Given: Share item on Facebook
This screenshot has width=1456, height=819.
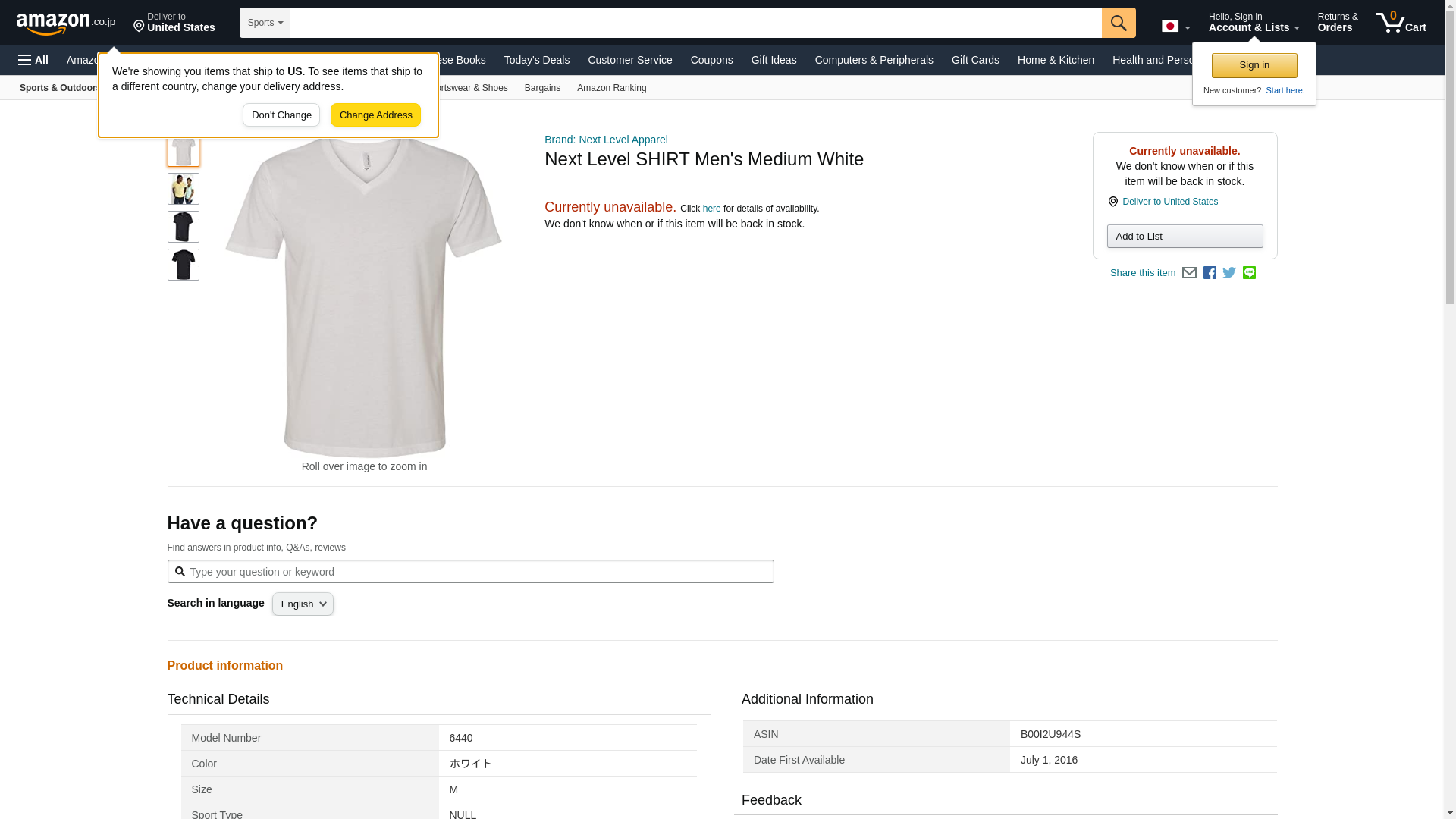Looking at the screenshot, I should tap(1210, 273).
